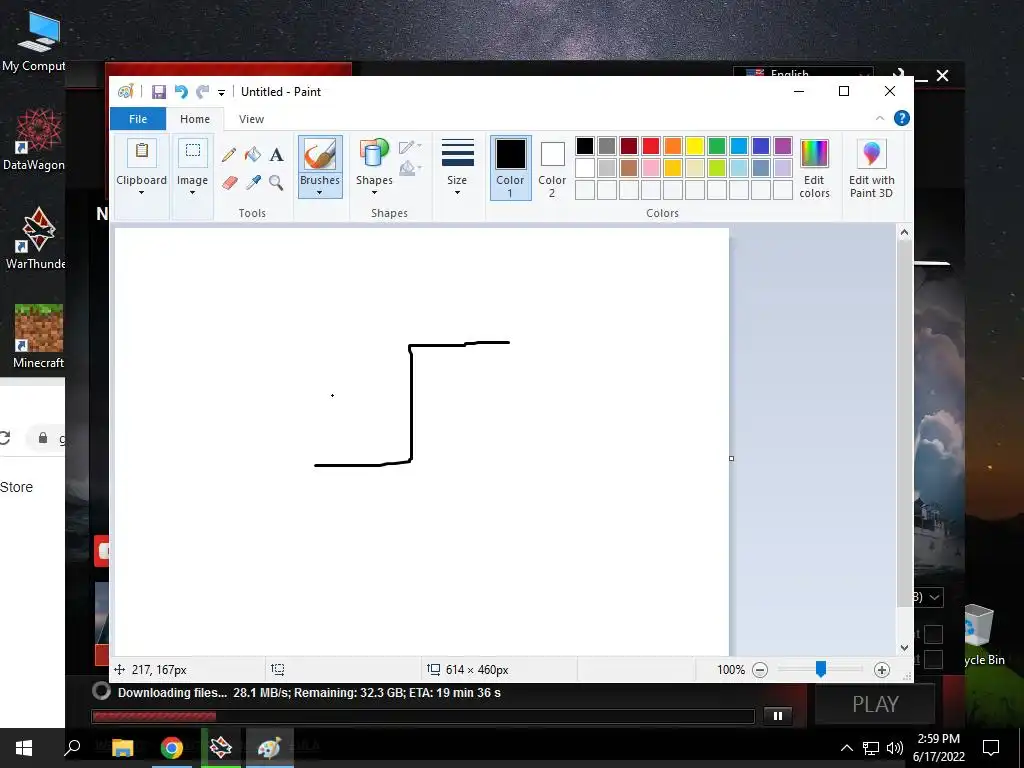Pause the download in the launcher

778,716
